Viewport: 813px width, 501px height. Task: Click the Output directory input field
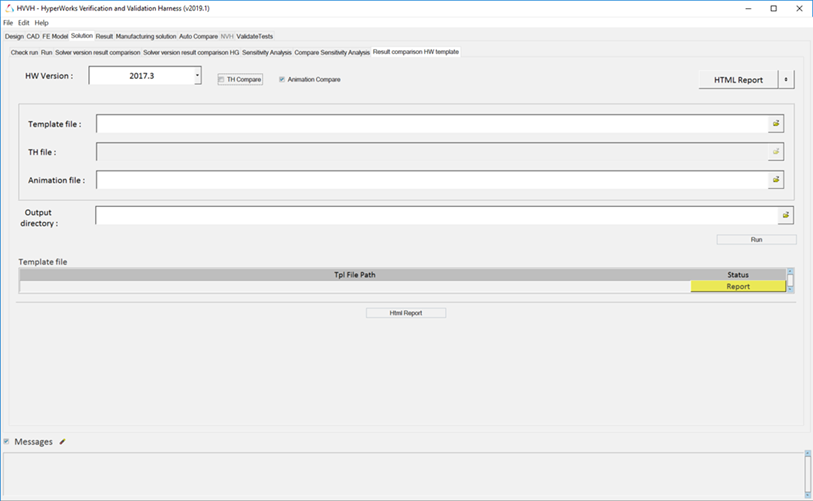coord(437,215)
